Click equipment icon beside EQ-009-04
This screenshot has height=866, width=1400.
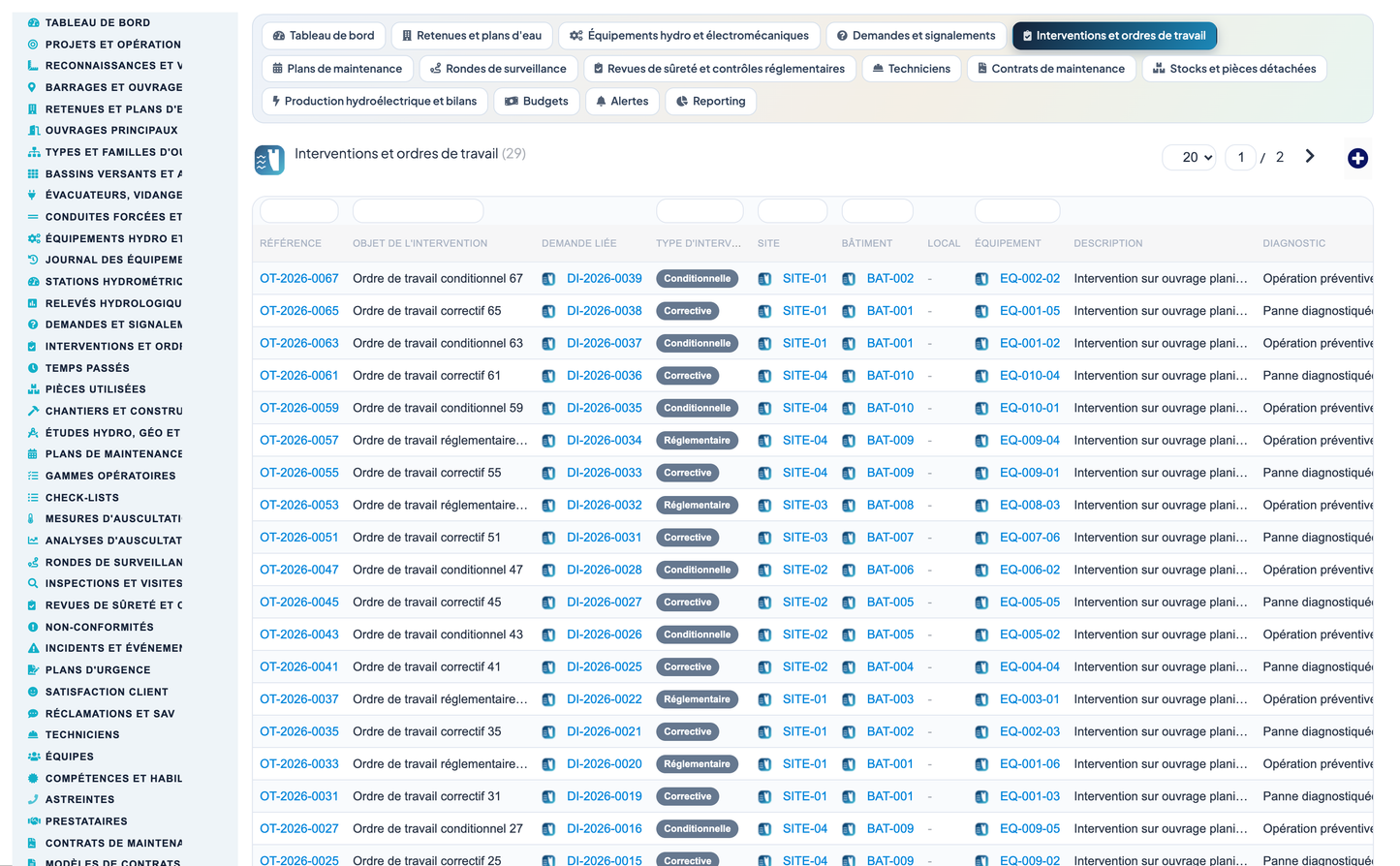(981, 441)
